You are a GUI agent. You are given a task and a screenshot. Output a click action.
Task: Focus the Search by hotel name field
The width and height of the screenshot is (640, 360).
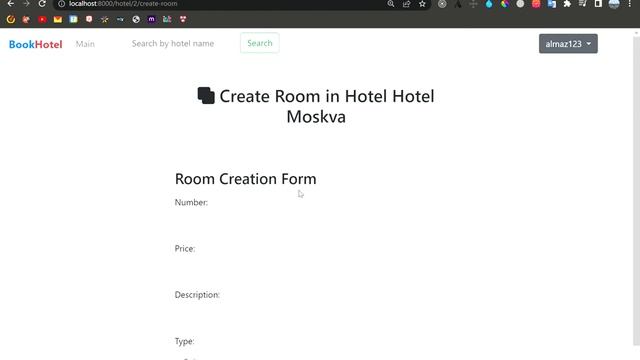(x=180, y=43)
